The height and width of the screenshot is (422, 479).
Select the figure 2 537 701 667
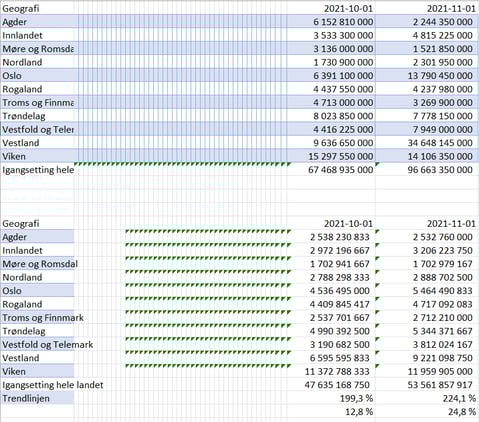(340, 318)
